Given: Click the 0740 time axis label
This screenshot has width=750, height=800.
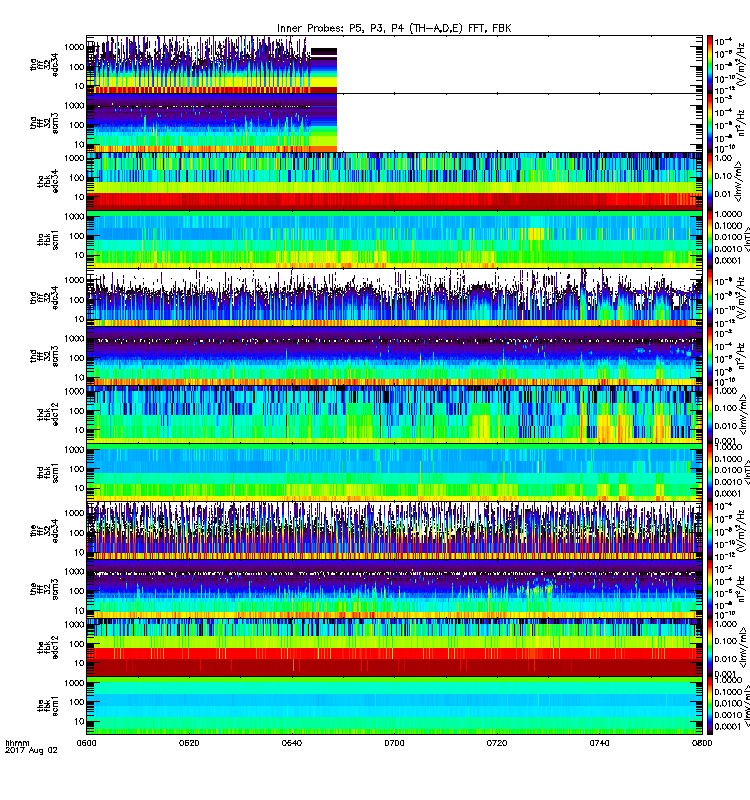Looking at the screenshot, I should tap(599, 743).
